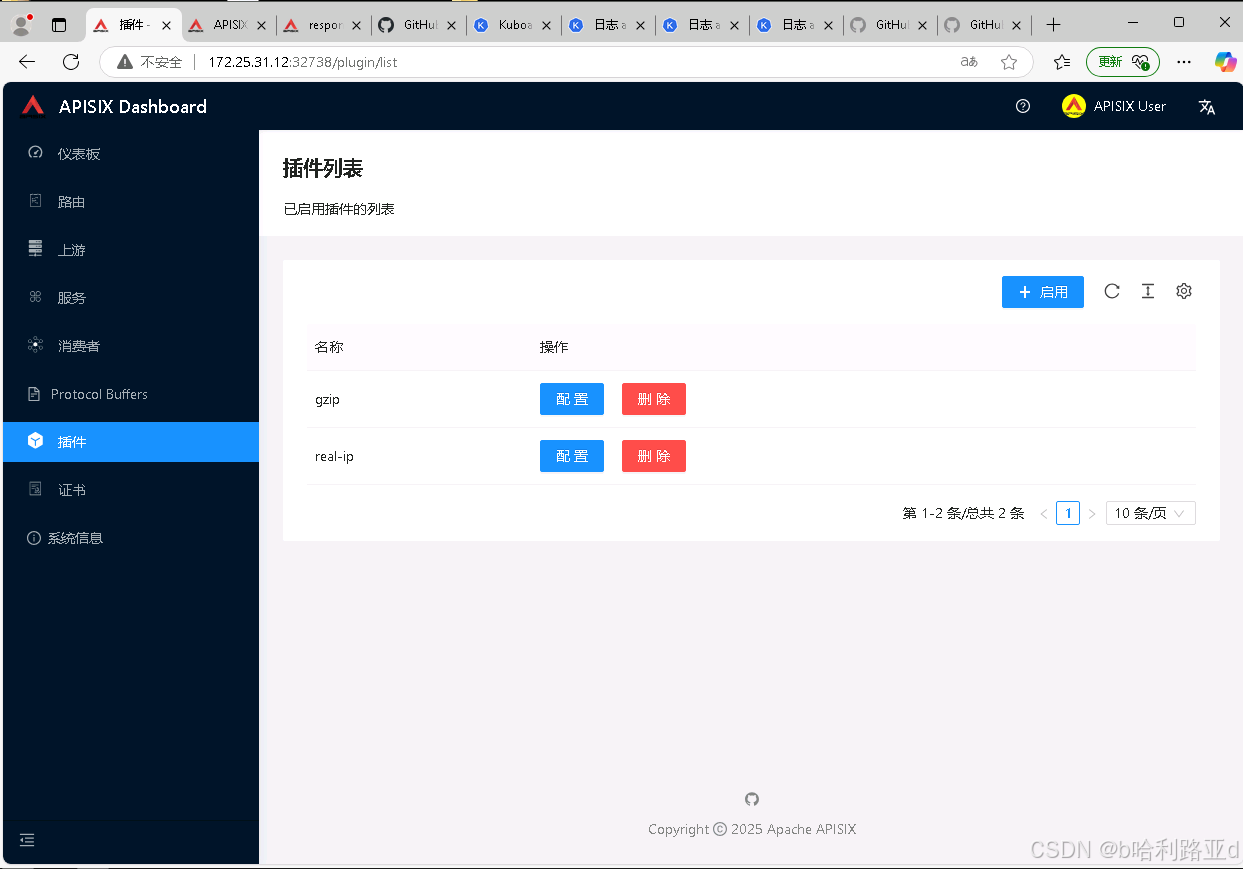This screenshot has height=869, width=1243.
Task: Click the 更新 browser update button
Action: point(1123,62)
